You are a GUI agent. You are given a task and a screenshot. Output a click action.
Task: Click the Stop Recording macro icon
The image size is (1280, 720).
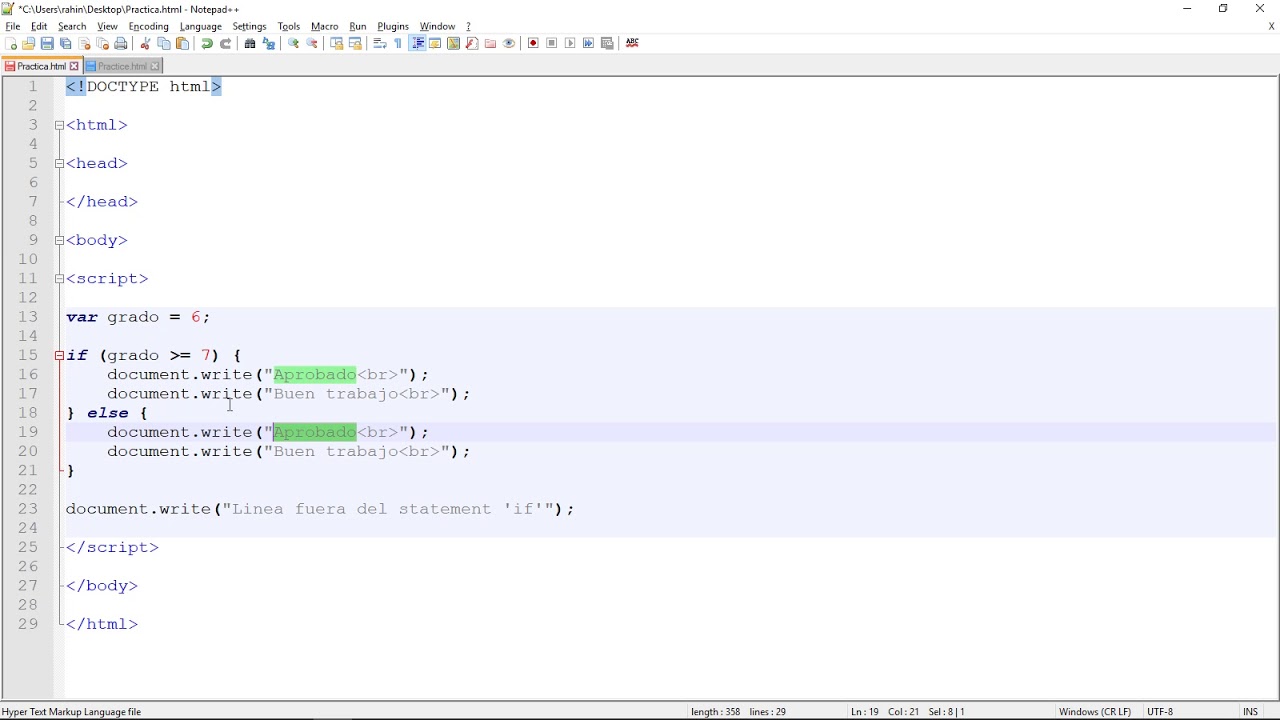[x=551, y=43]
